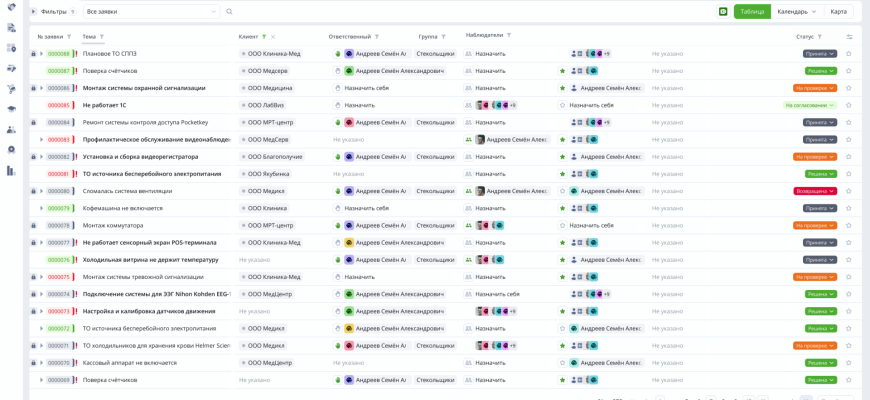Open the column settings icon next to Статус

(x=849, y=37)
